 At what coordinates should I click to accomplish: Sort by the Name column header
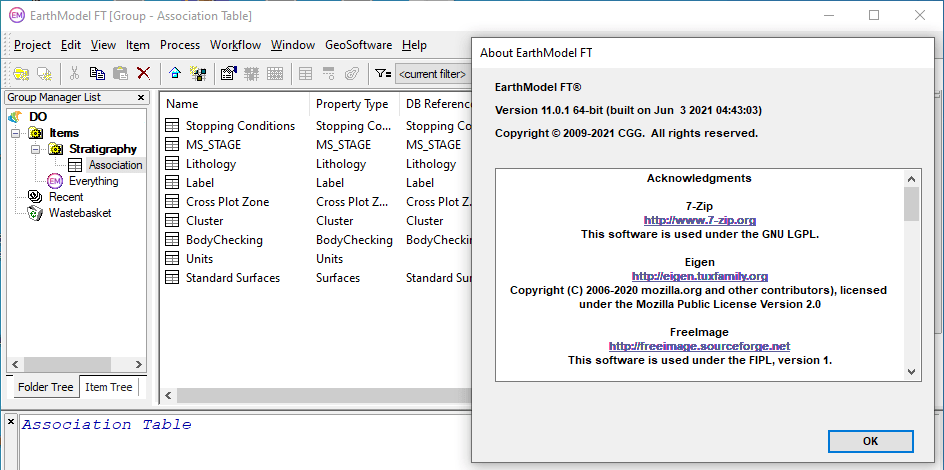point(235,104)
